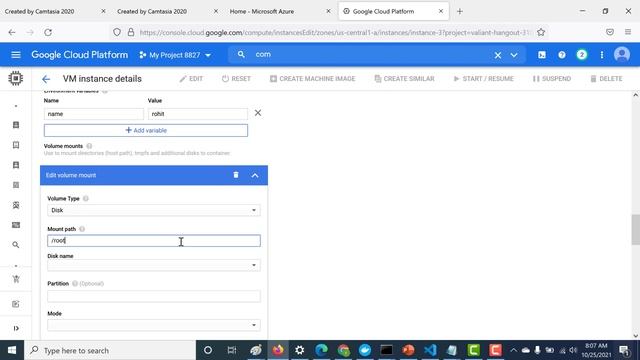Click the Google Cloud Platform logo text
The image size is (640, 360).
(80, 55)
